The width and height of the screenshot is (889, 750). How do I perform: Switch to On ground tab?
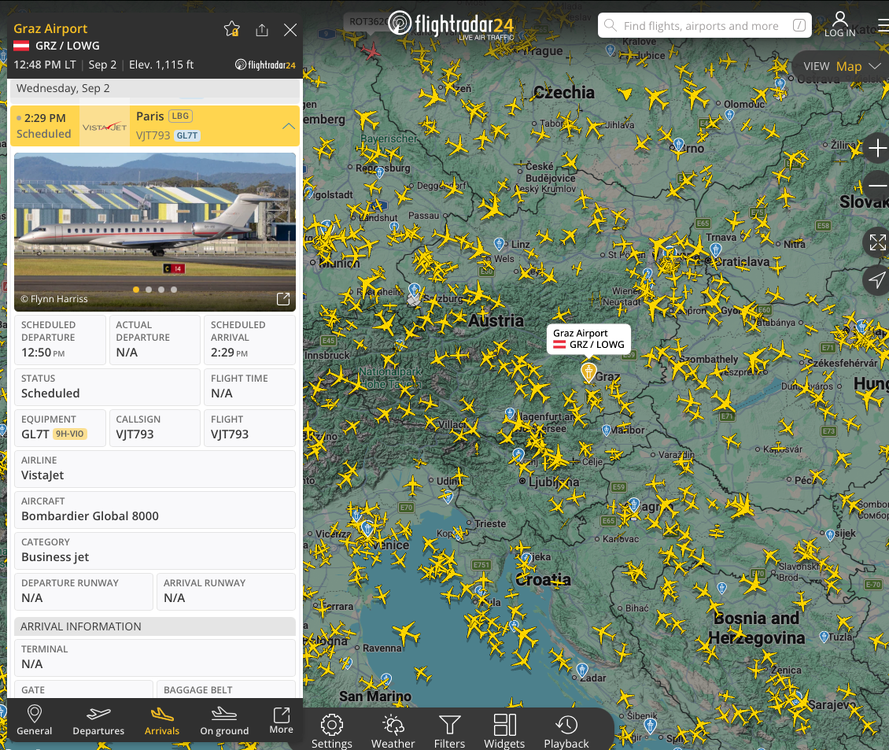[224, 720]
